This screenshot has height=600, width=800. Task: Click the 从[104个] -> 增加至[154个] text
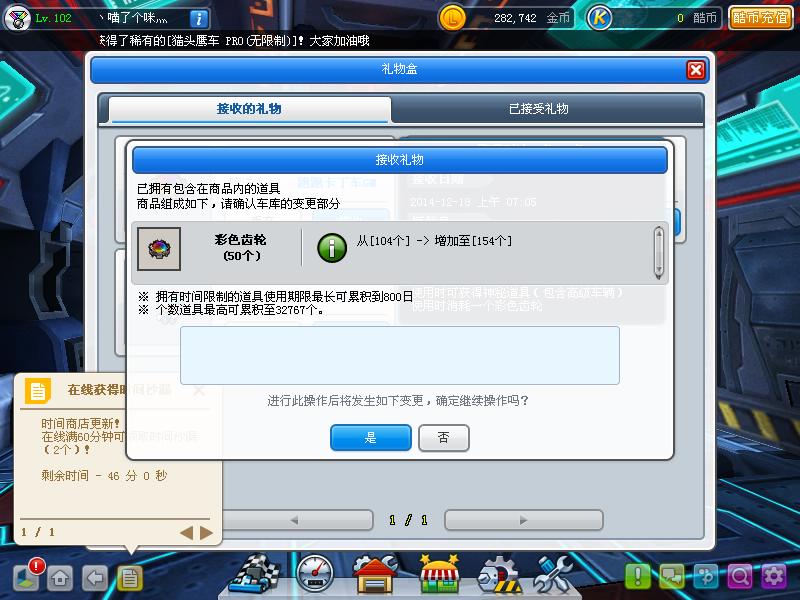434,241
